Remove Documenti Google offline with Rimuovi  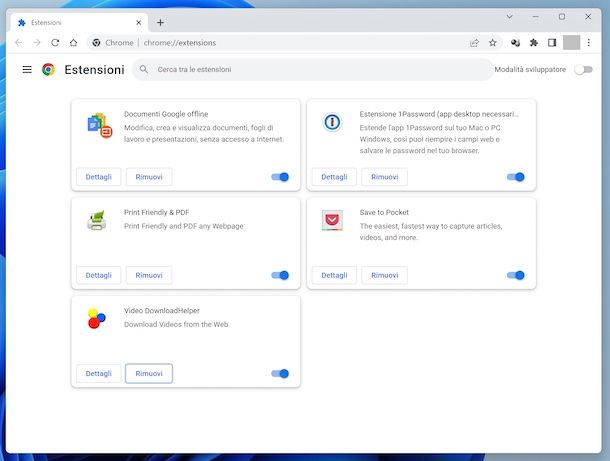click(x=149, y=177)
